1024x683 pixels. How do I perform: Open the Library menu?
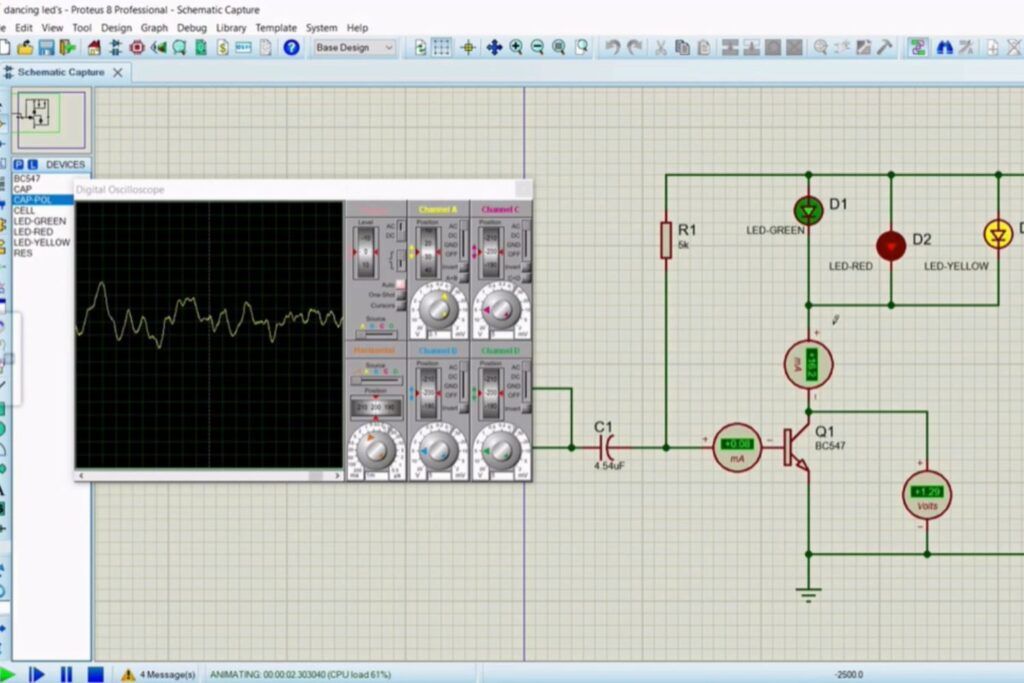pos(231,28)
